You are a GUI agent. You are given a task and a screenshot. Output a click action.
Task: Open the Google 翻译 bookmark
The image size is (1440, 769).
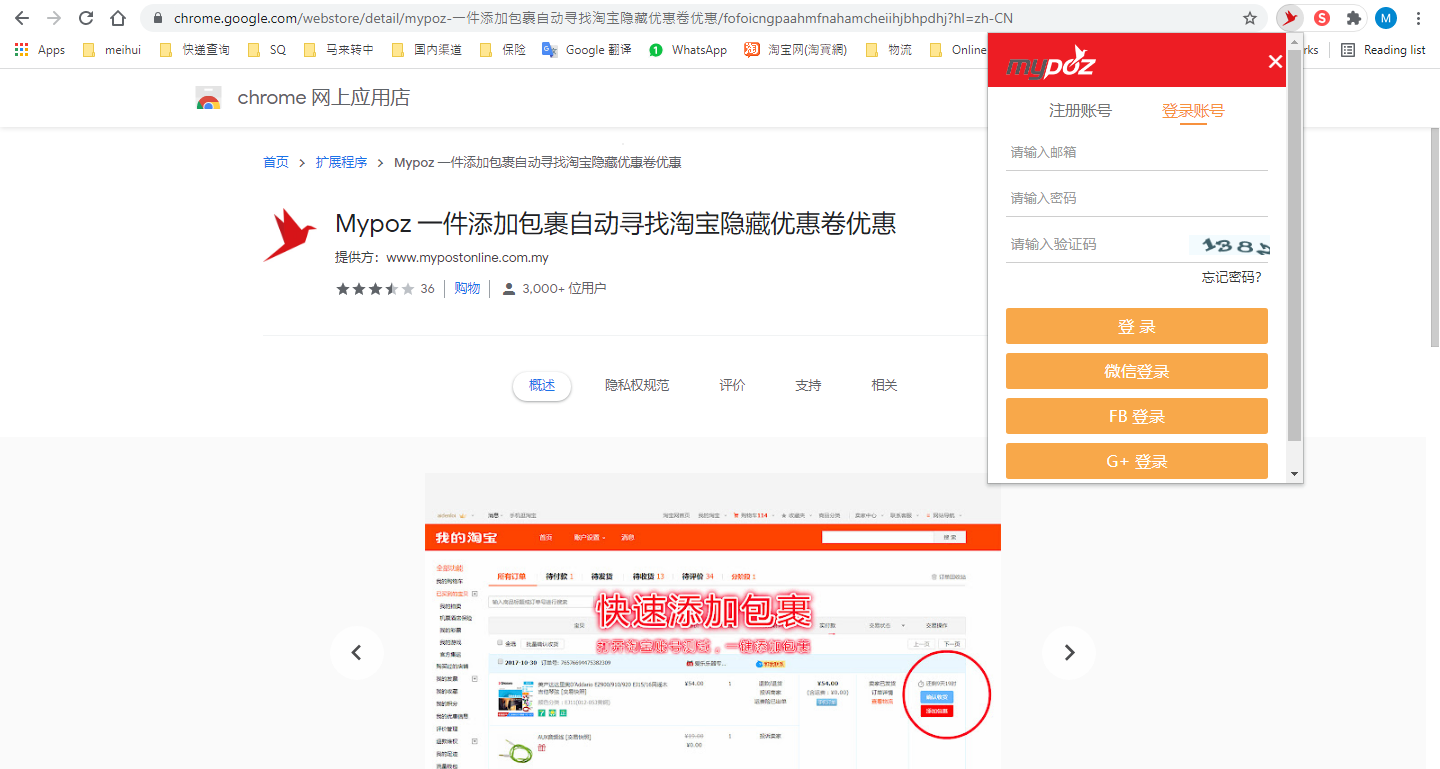587,50
